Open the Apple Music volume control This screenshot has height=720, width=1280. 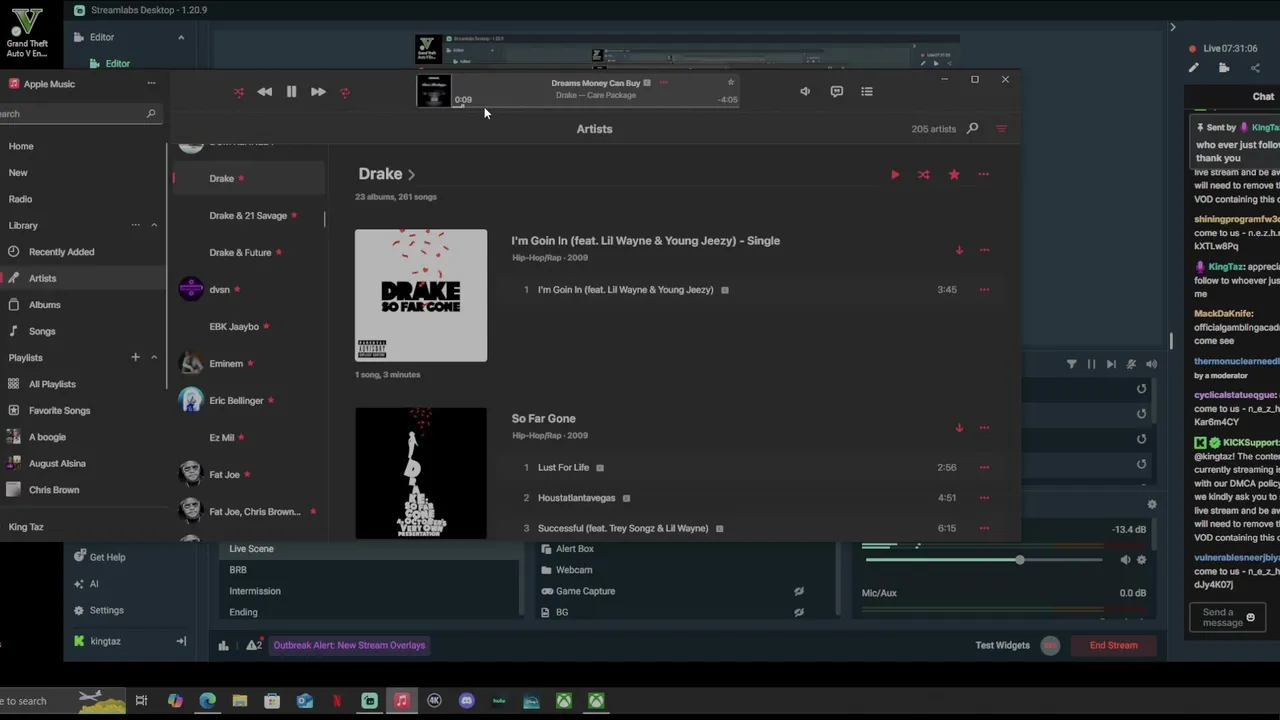coord(805,92)
